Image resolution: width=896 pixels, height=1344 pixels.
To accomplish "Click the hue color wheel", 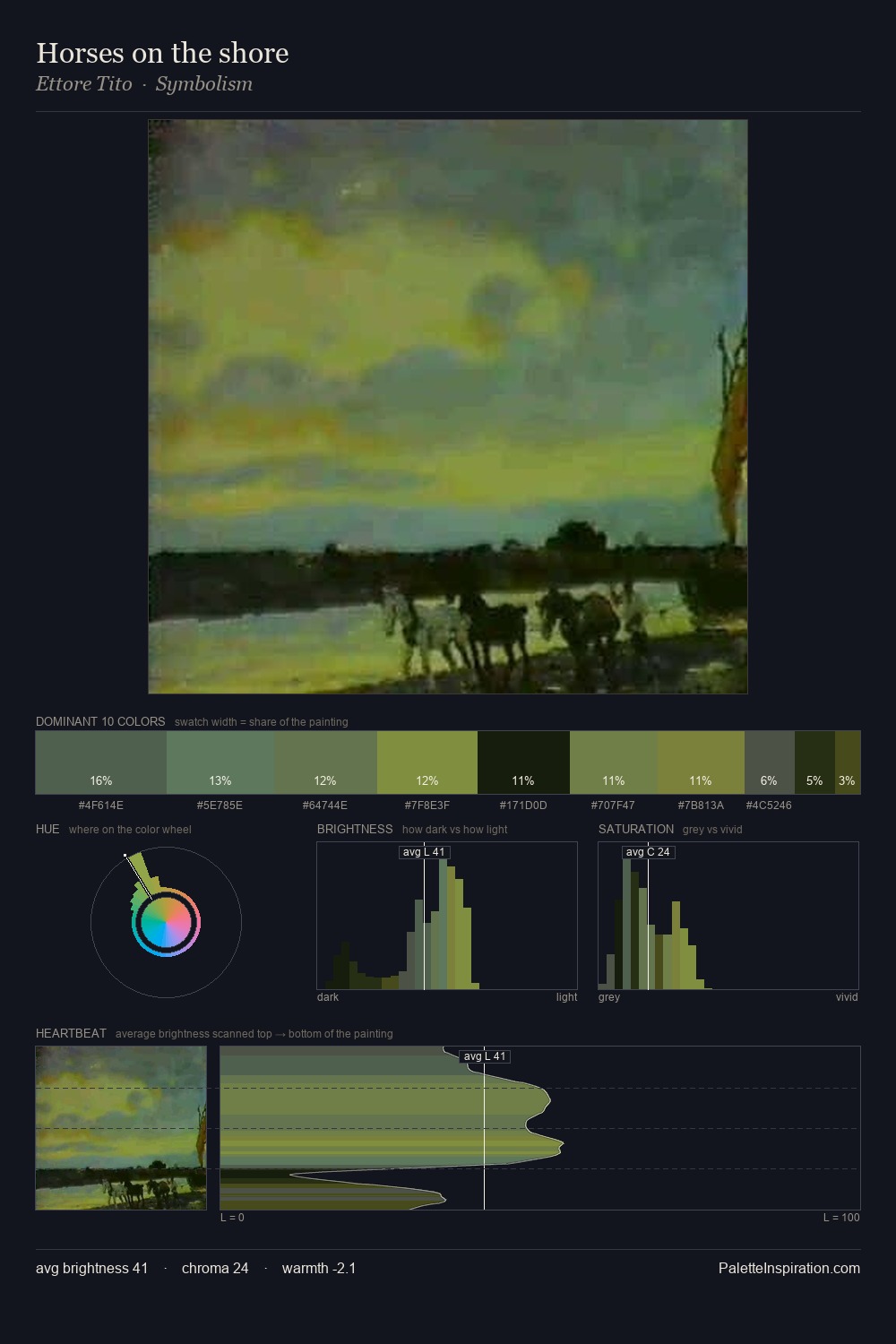I will point(166,922).
